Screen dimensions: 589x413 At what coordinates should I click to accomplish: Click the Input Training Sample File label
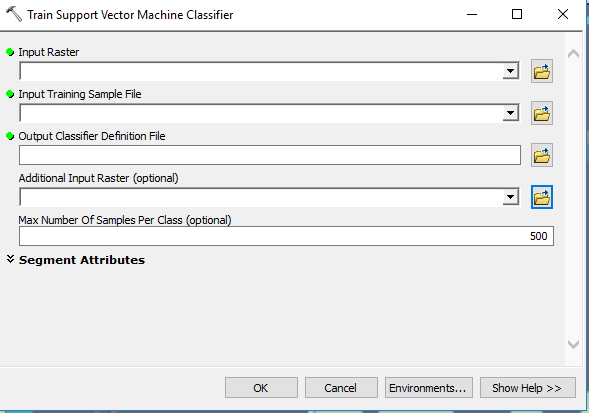tap(80, 94)
